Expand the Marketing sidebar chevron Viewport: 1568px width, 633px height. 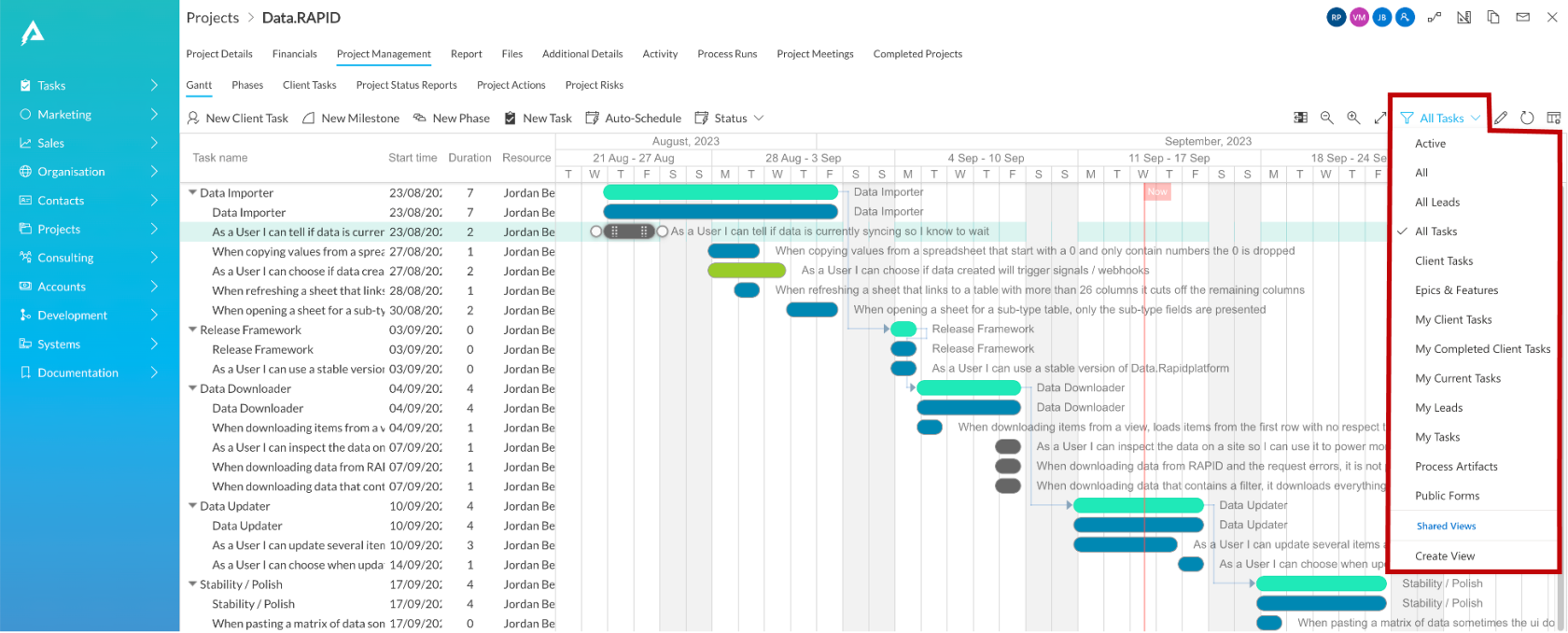click(154, 115)
